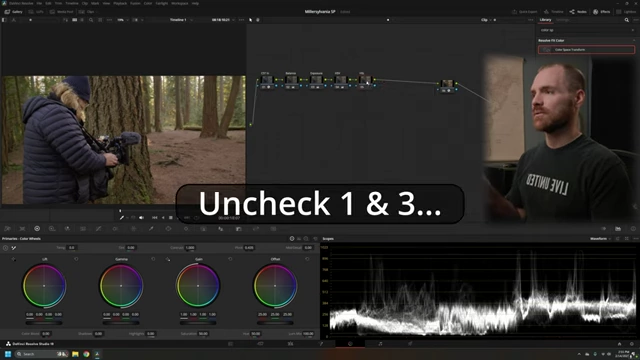Toggle the Media Pool panel

tap(62, 12)
